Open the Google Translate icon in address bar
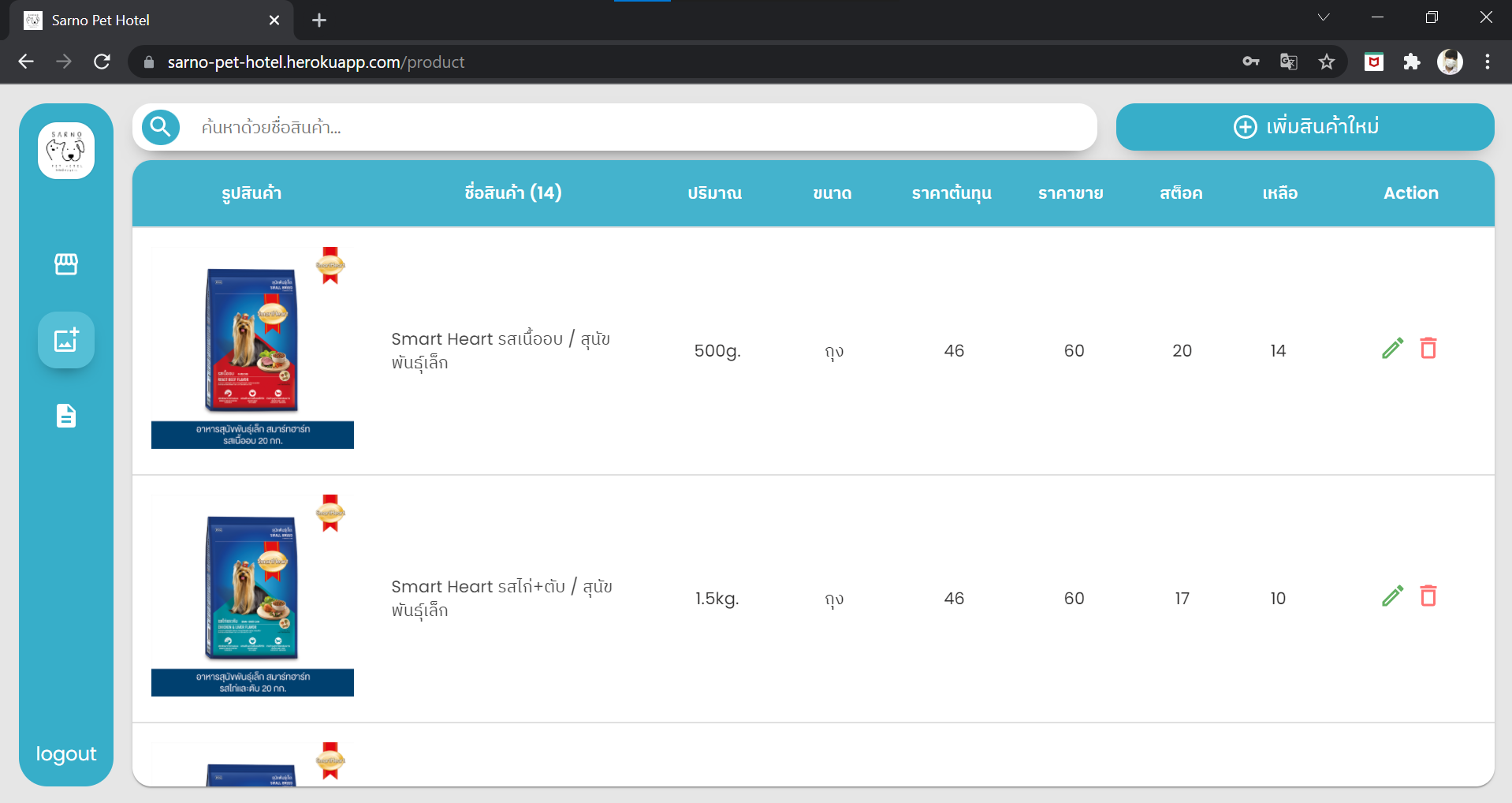This screenshot has height=803, width=1512. click(x=1289, y=62)
